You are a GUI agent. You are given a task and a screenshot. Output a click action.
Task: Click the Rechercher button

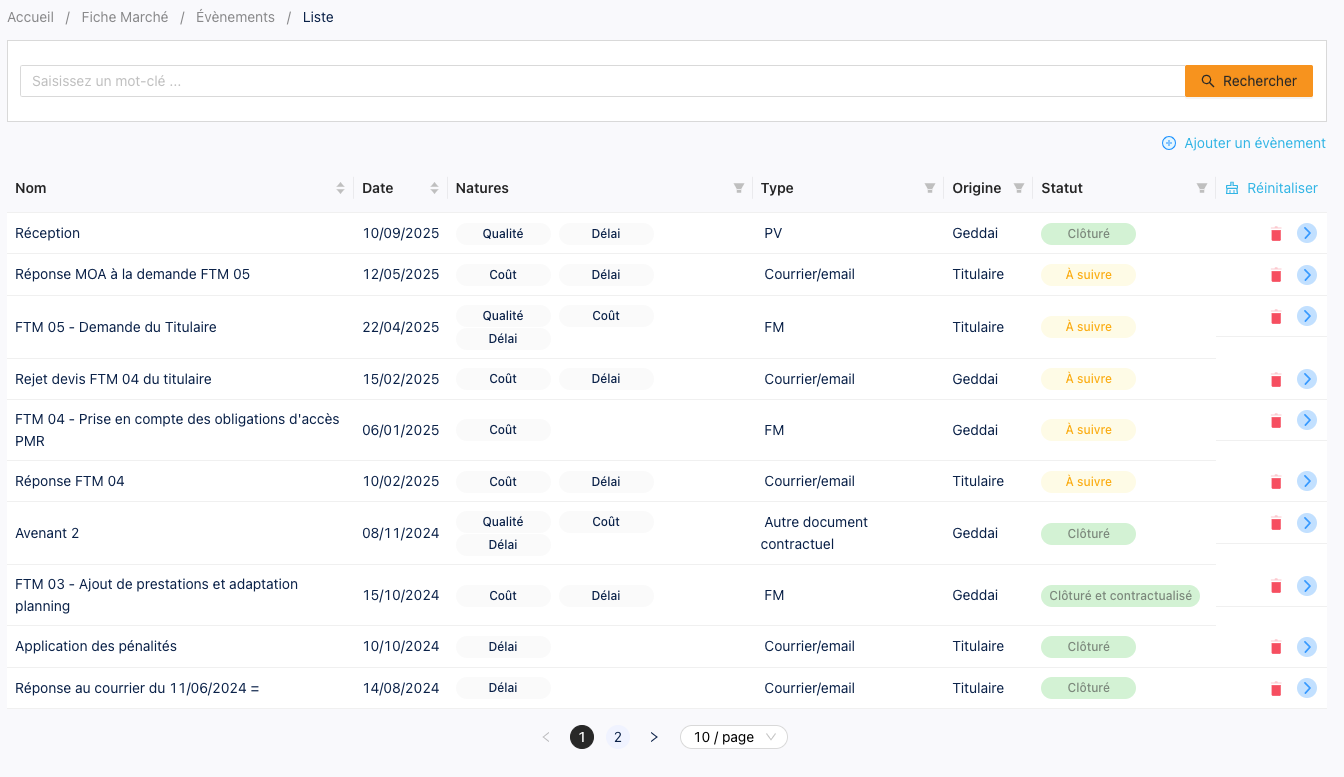point(1248,81)
